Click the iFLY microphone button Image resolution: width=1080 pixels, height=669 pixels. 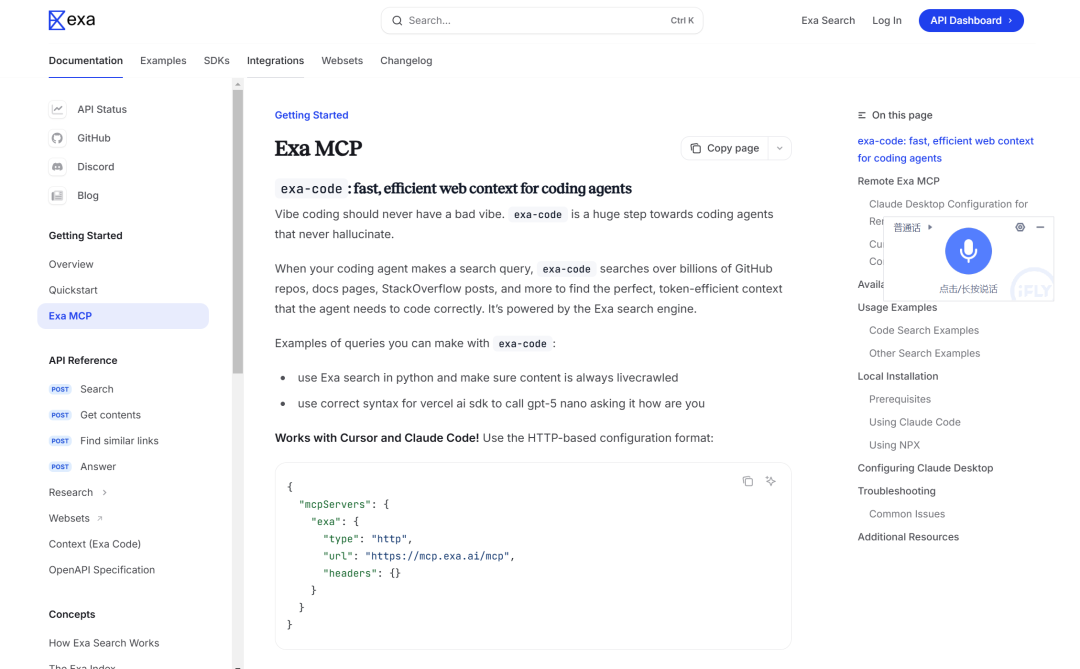click(x=968, y=251)
